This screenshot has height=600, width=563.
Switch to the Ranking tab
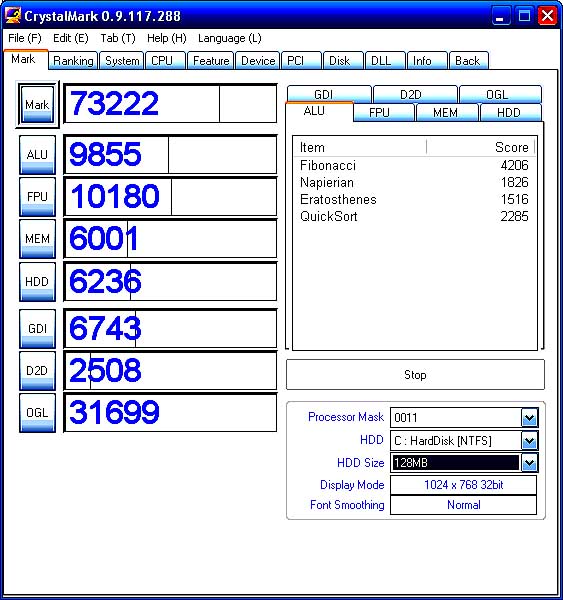73,61
